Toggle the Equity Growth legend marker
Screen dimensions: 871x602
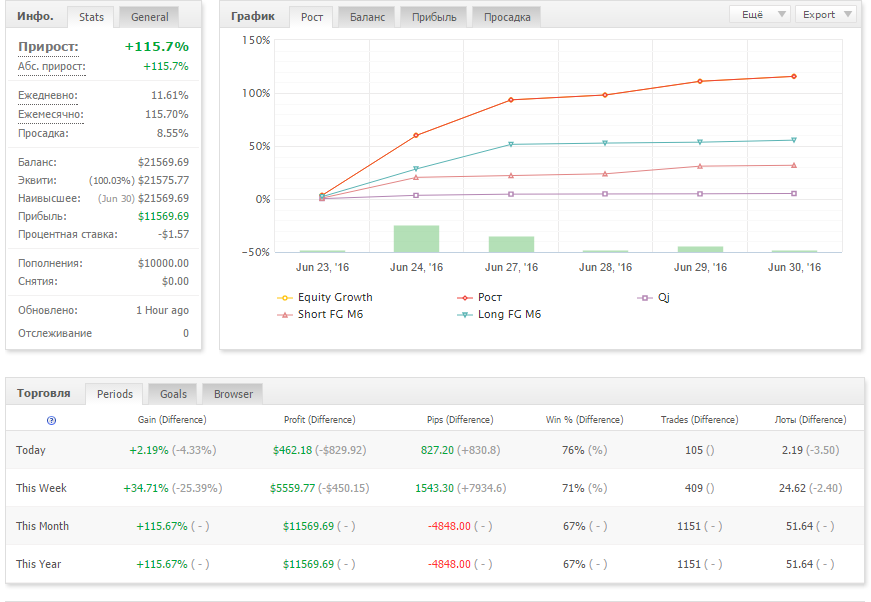pos(284,298)
